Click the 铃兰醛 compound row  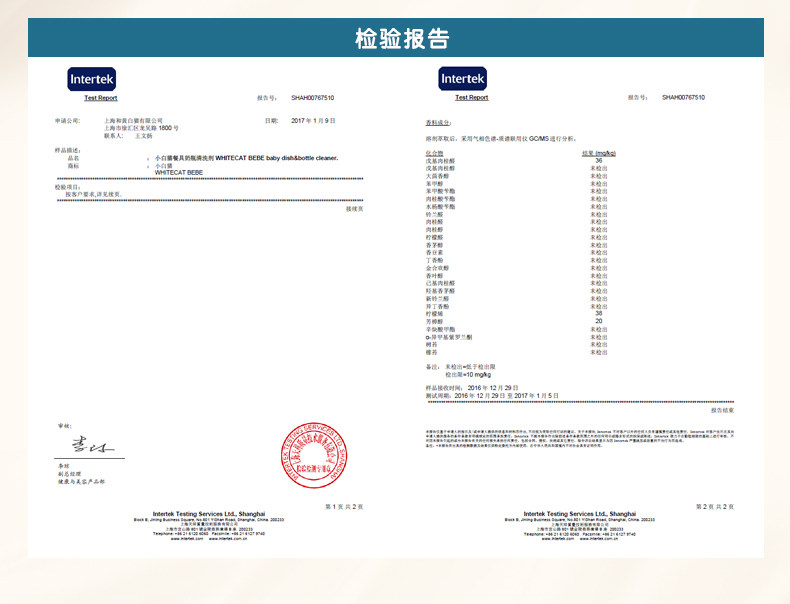[516, 215]
